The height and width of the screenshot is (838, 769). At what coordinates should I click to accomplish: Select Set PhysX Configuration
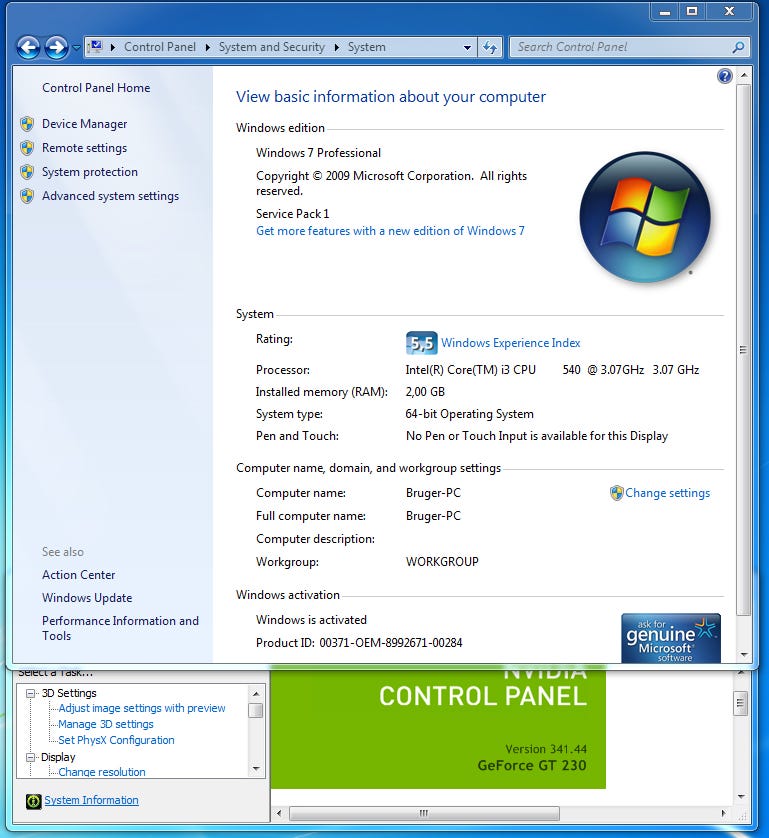click(x=116, y=740)
